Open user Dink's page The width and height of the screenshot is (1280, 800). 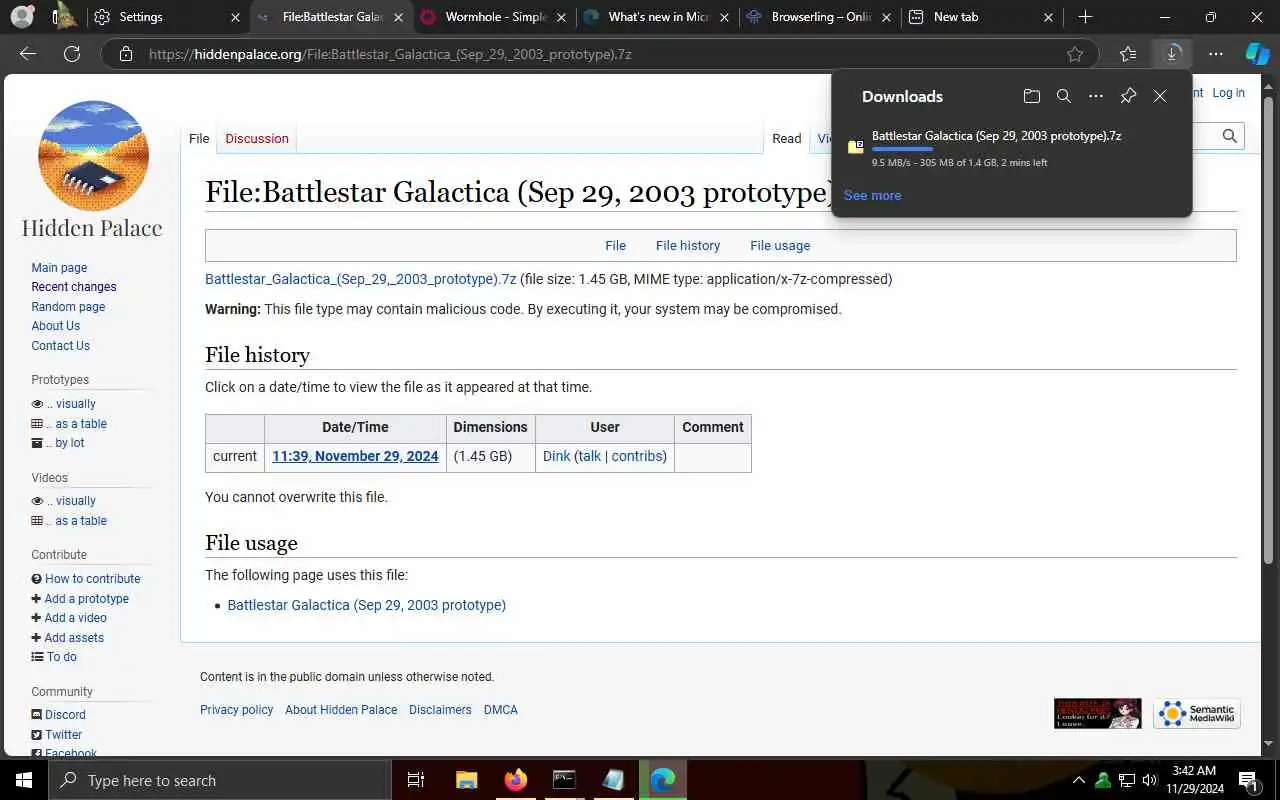[x=556, y=456]
